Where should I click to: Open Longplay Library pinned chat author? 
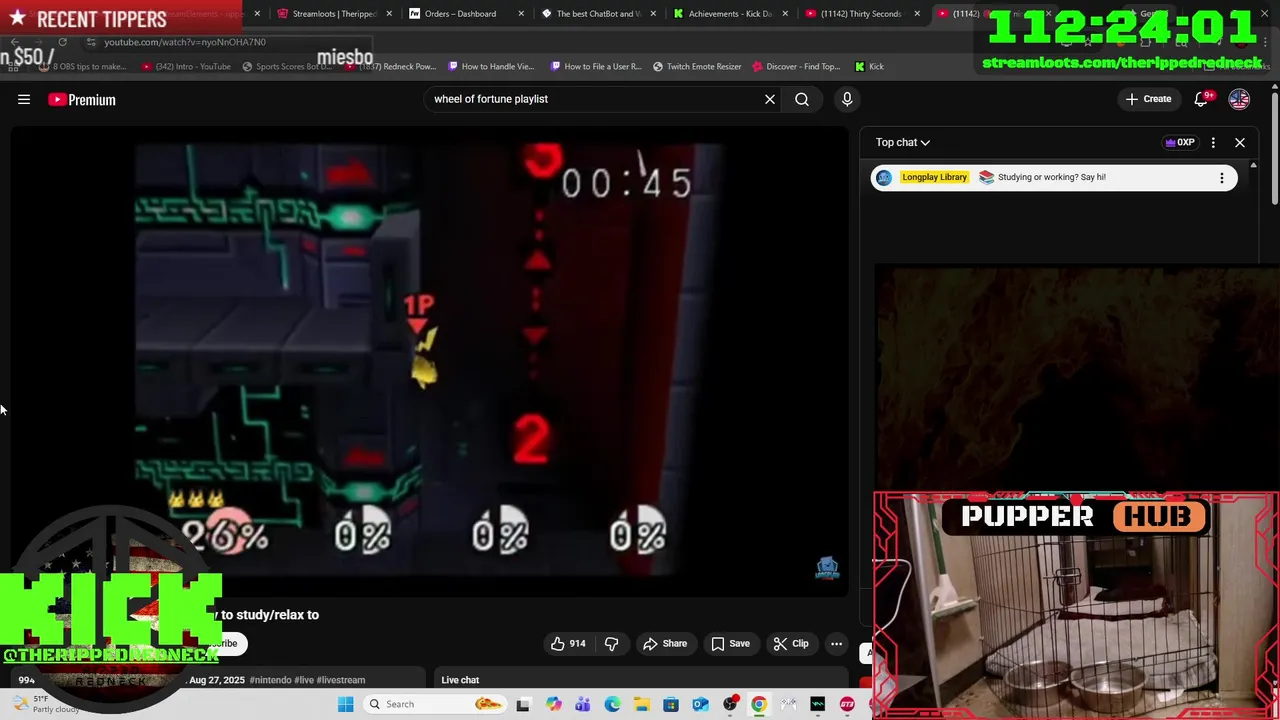point(934,177)
